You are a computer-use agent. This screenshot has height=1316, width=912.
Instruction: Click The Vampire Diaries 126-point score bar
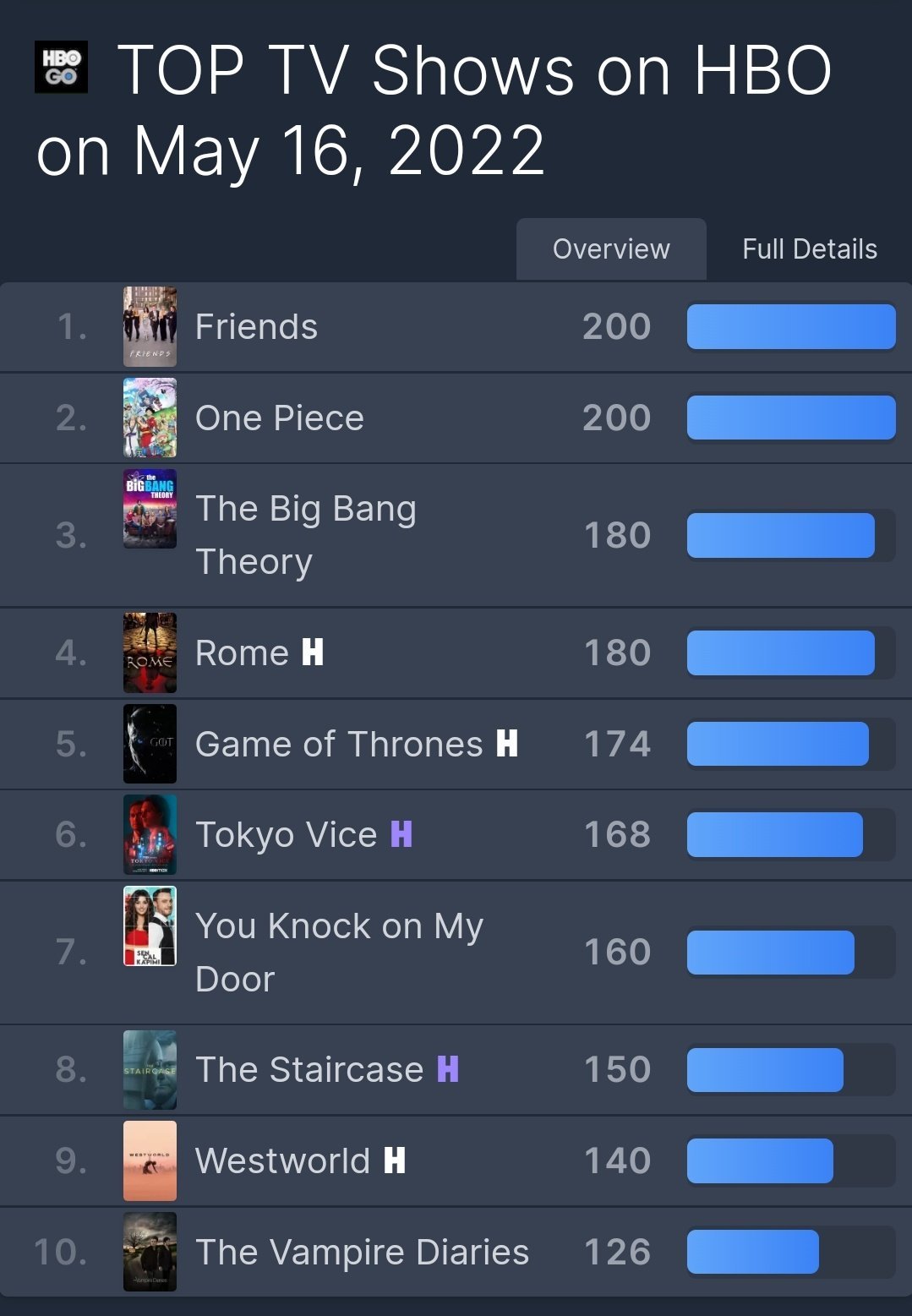click(x=752, y=1252)
